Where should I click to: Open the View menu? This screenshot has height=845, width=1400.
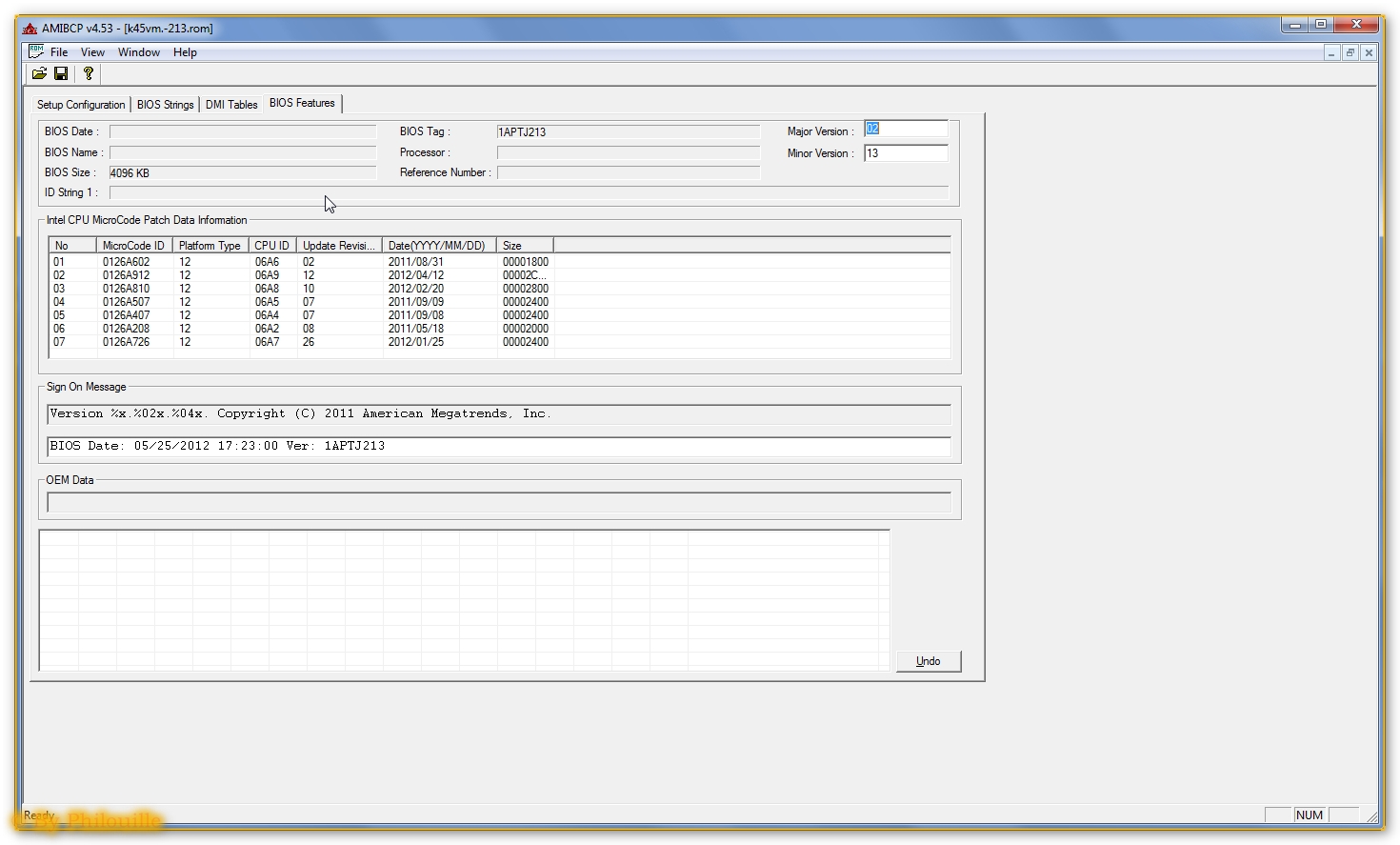92,52
